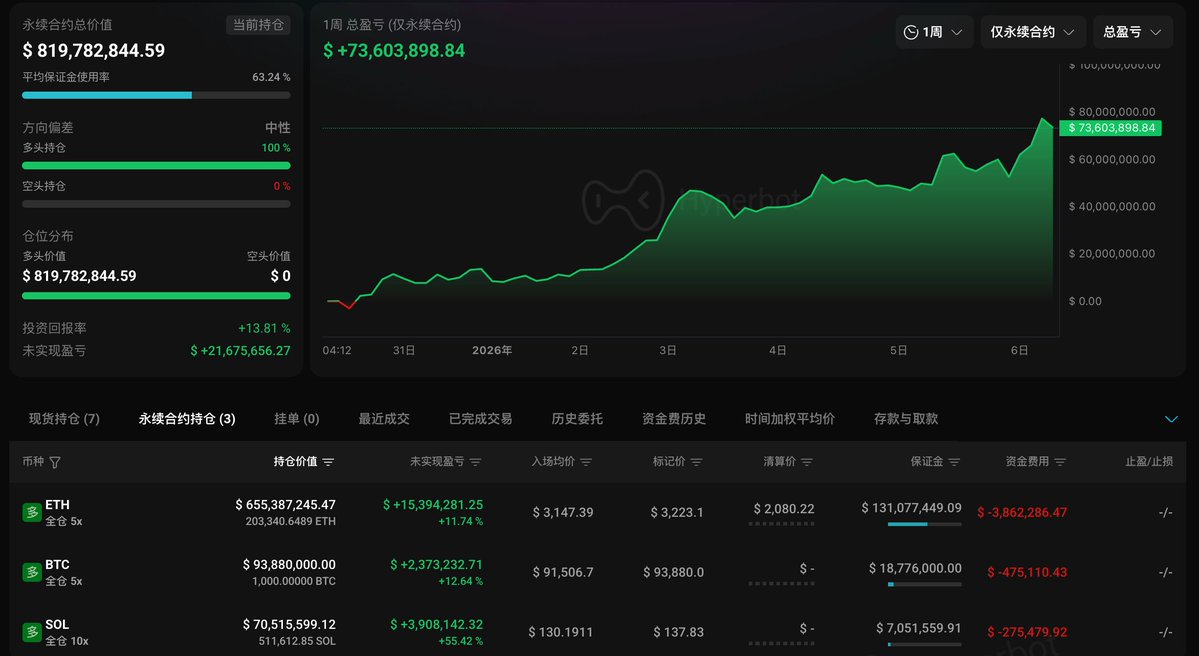Click BTC entry price $ 91,506.7
Viewport: 1199px width, 656px height.
pos(563,572)
